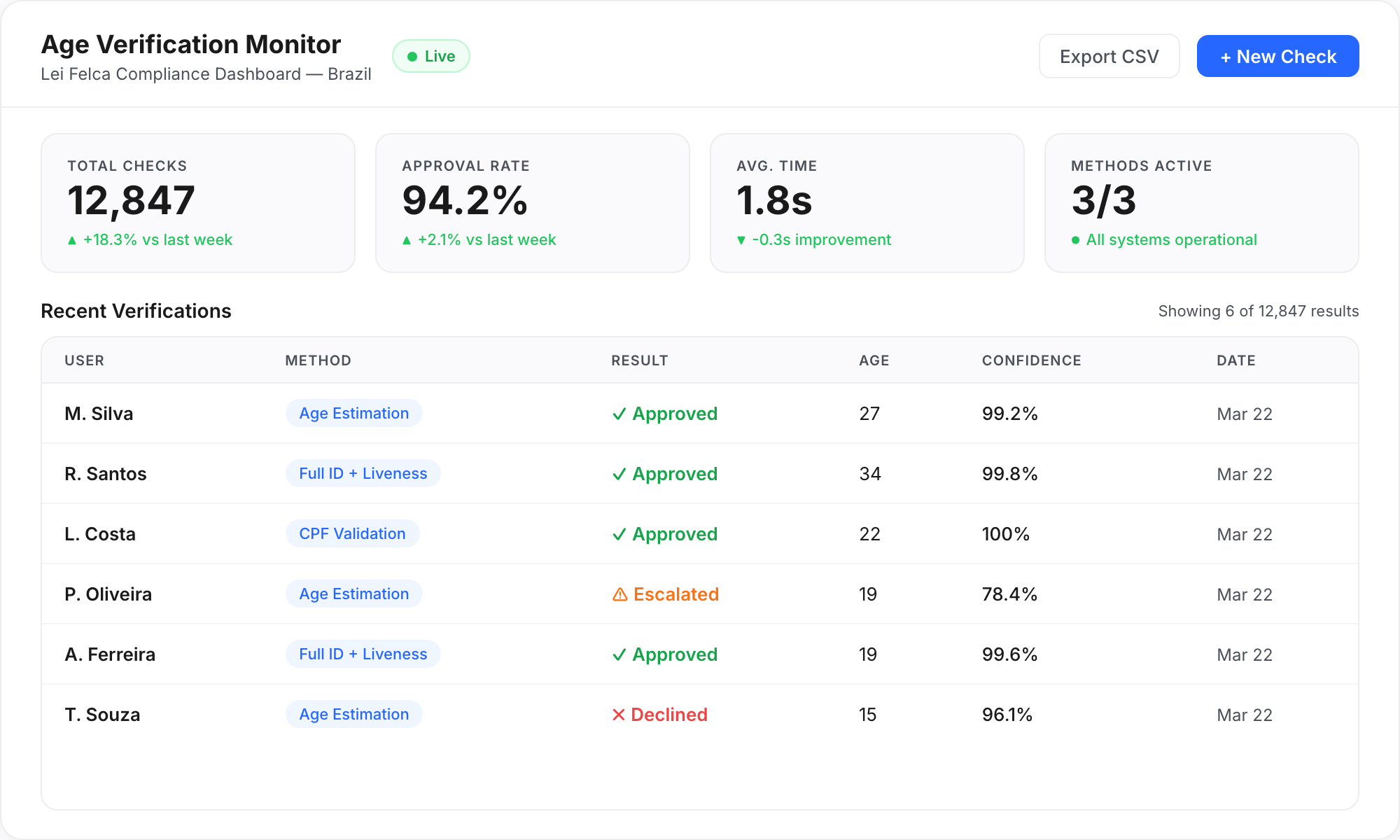Click the checkmark icon on A. Ferreira's Approved result
The height and width of the screenshot is (840, 1400).
(x=618, y=654)
